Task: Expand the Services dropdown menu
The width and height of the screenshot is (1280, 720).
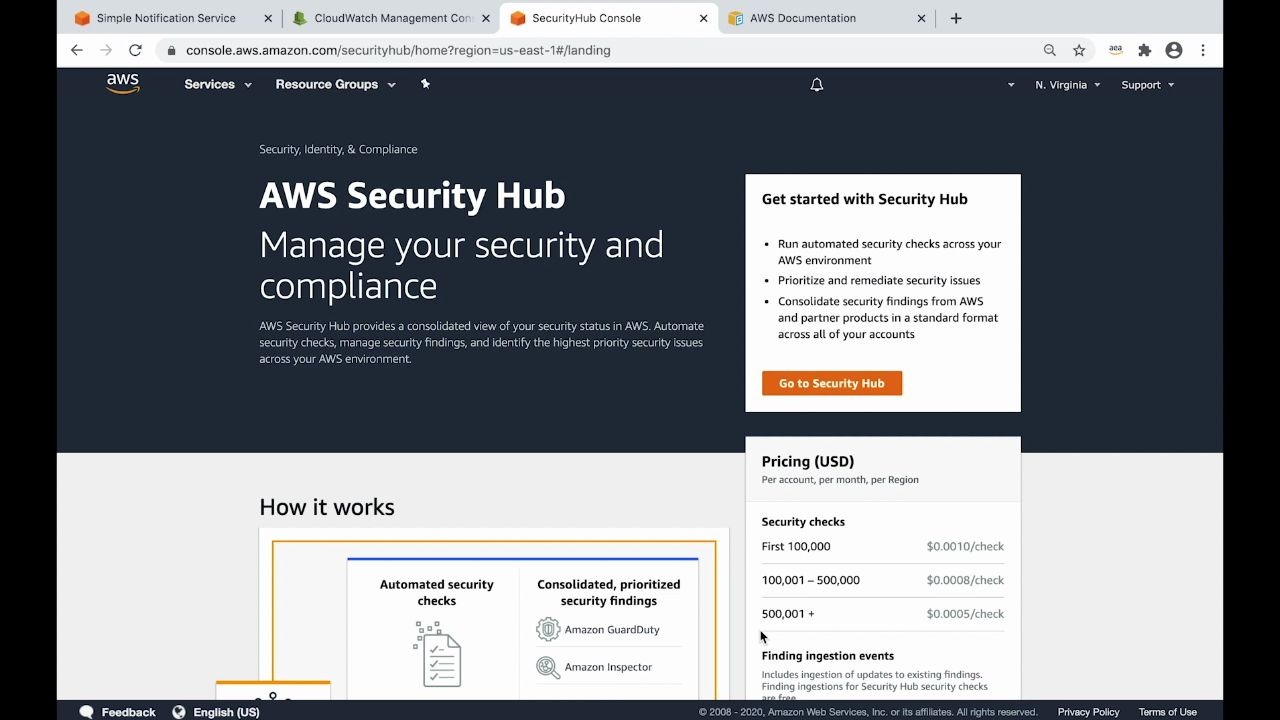Action: pos(218,84)
